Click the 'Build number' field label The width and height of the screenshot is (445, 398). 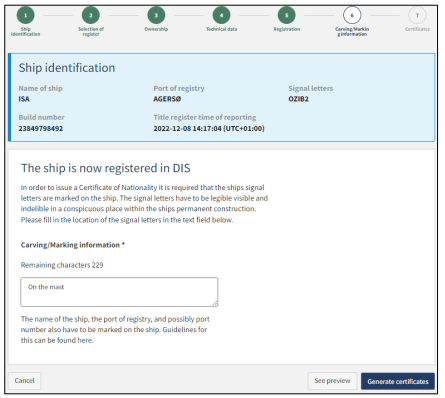(x=41, y=117)
